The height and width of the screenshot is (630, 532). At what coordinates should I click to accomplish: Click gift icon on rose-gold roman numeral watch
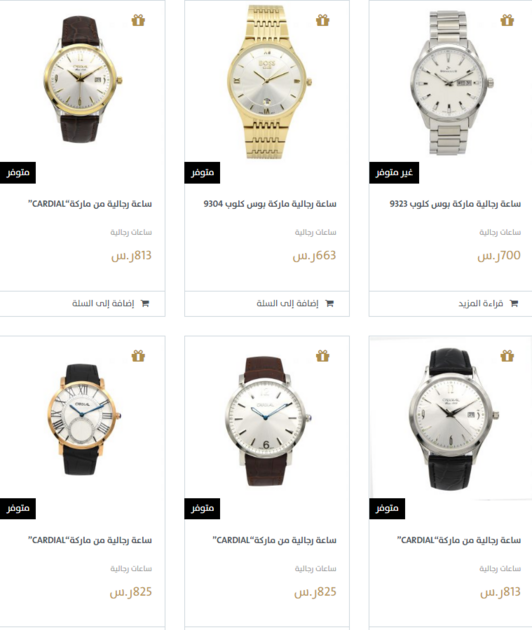coord(138,356)
